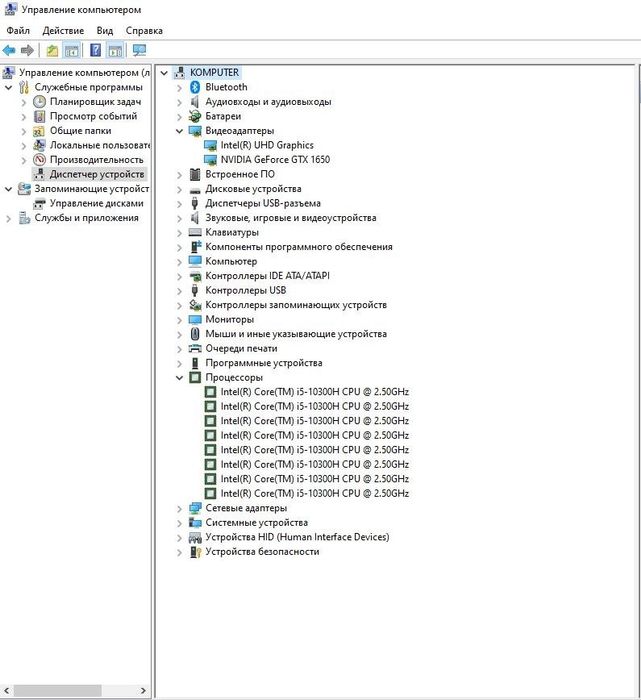Click the Процессоры chip icon

point(195,377)
